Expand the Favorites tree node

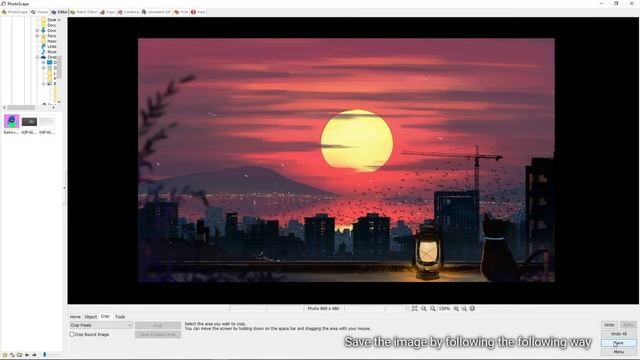37,36
